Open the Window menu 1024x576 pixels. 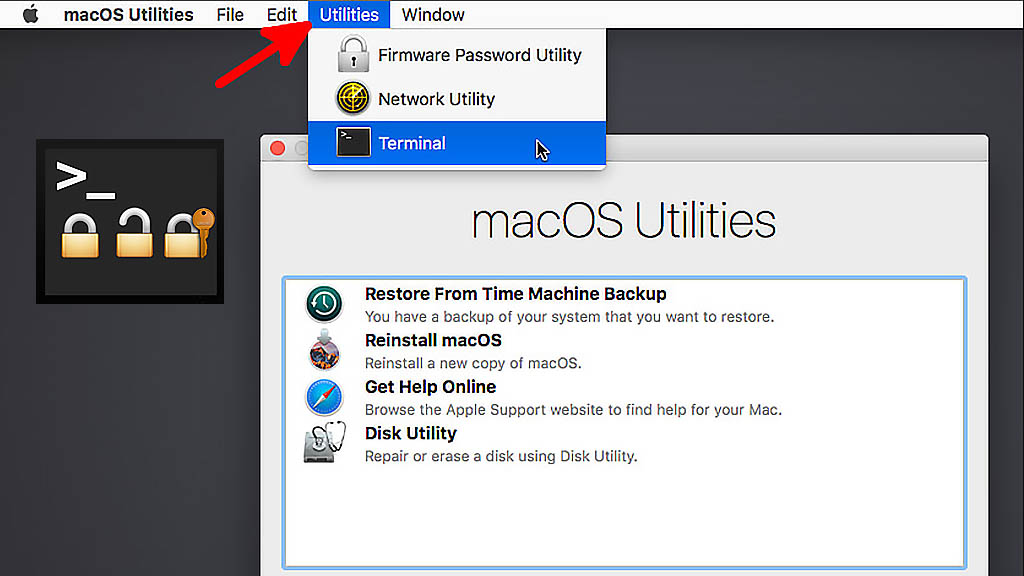(433, 14)
